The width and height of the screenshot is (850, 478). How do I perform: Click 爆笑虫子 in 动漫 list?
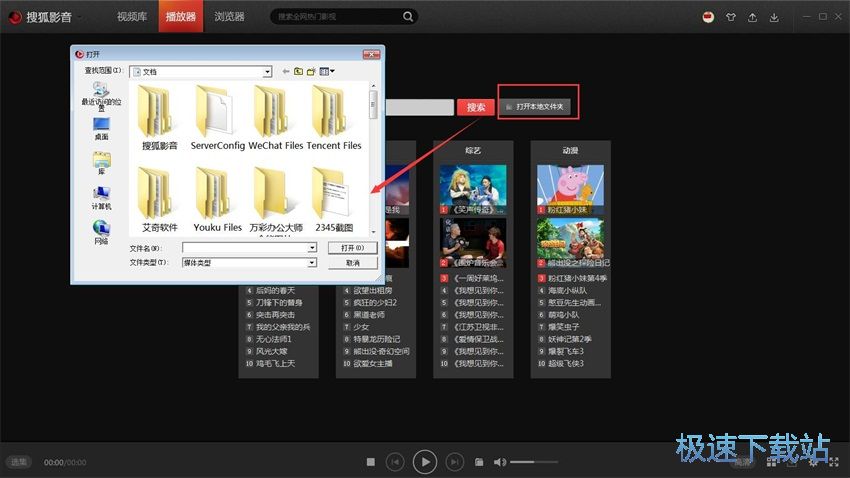(x=563, y=327)
